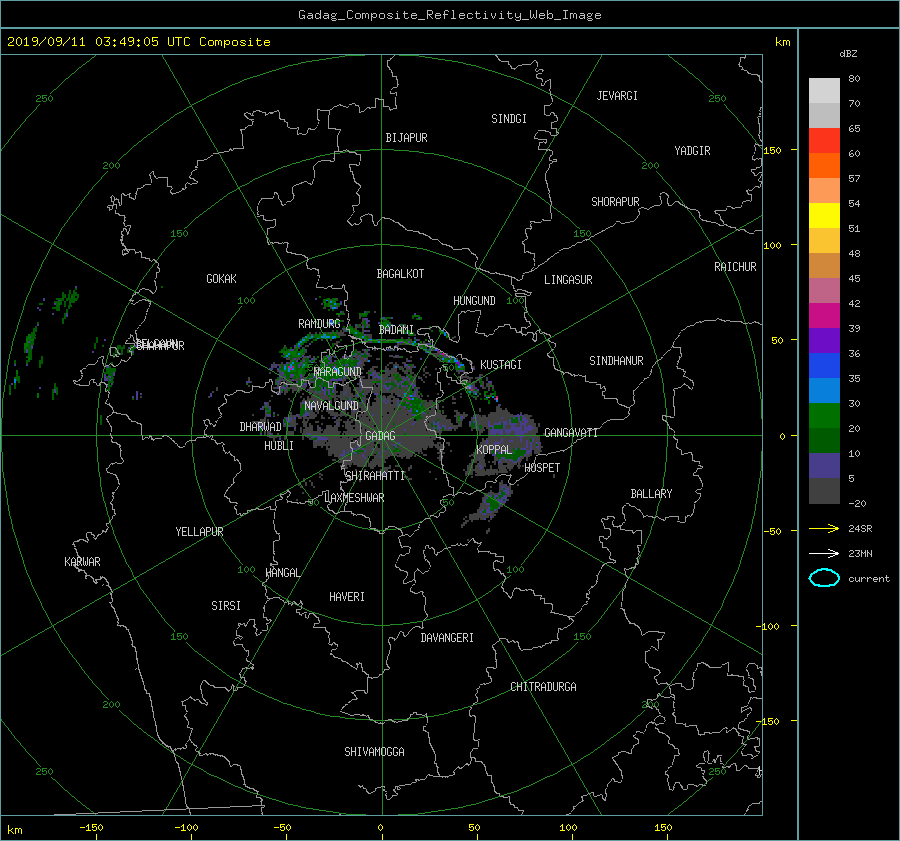Click the SIRSI city label

click(x=226, y=606)
